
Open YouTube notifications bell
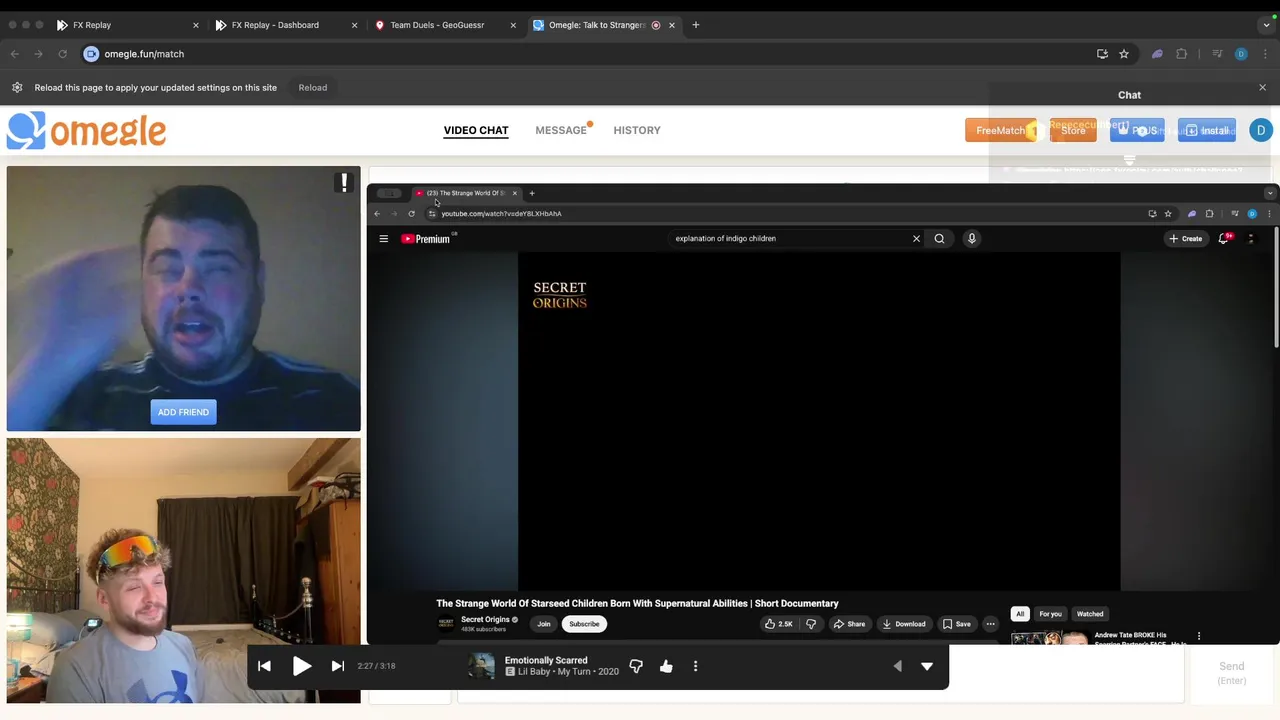point(1225,238)
